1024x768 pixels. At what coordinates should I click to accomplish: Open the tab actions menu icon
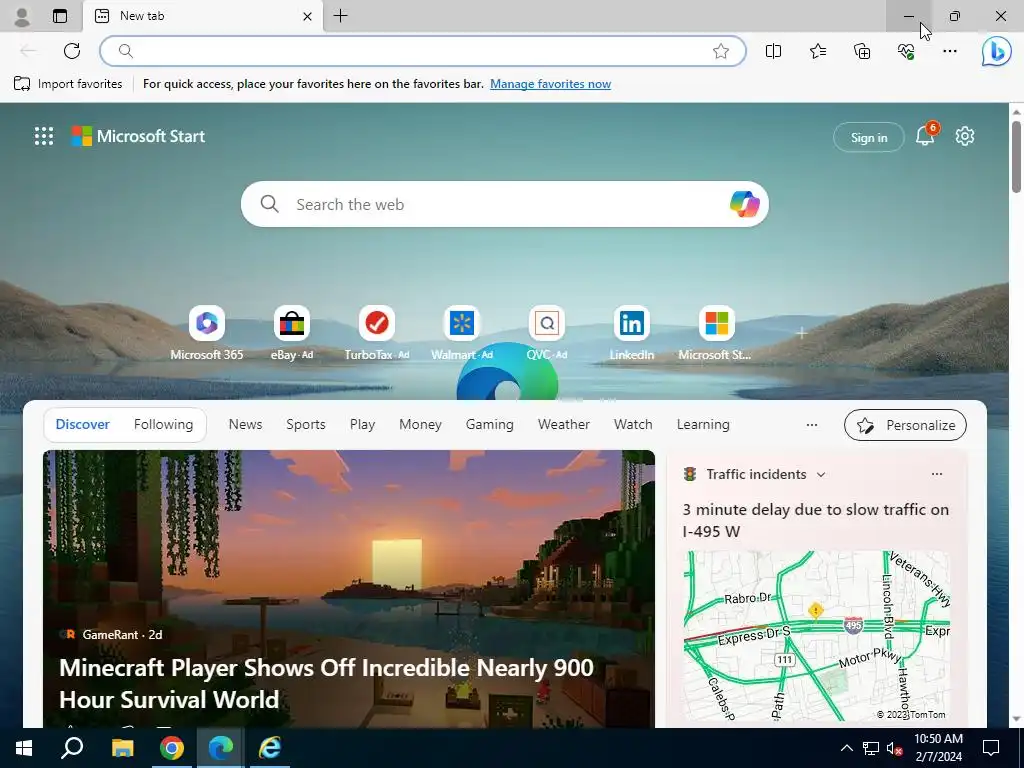pos(59,16)
